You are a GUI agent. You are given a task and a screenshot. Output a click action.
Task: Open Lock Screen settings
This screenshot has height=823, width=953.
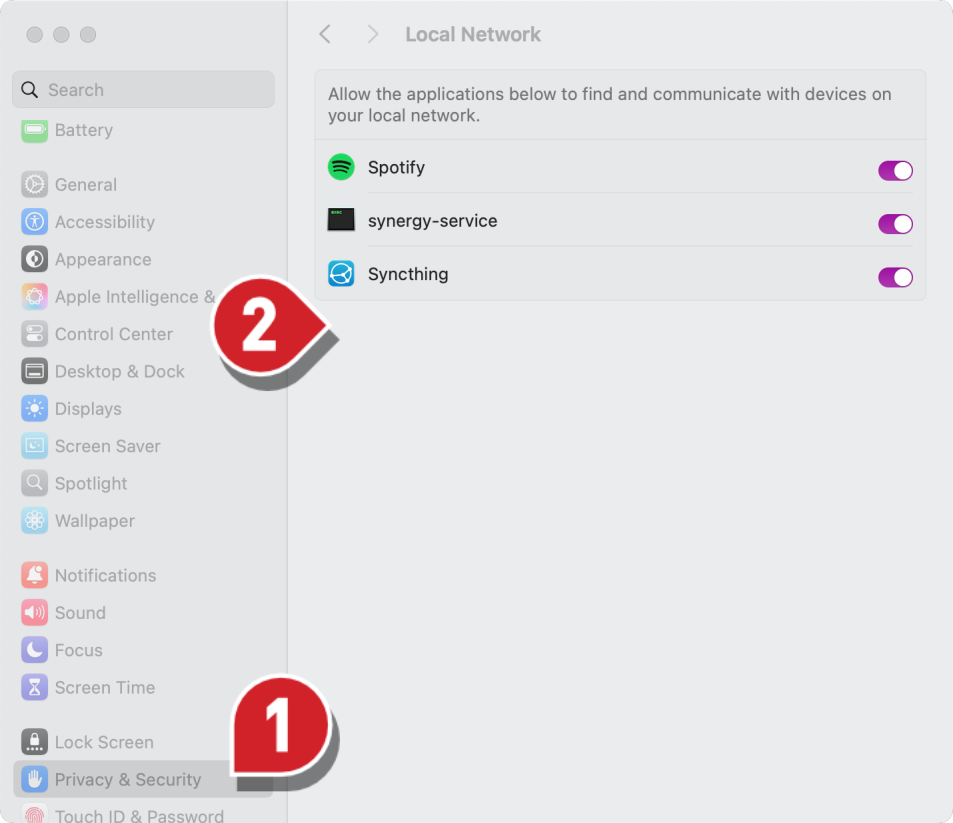pos(104,743)
